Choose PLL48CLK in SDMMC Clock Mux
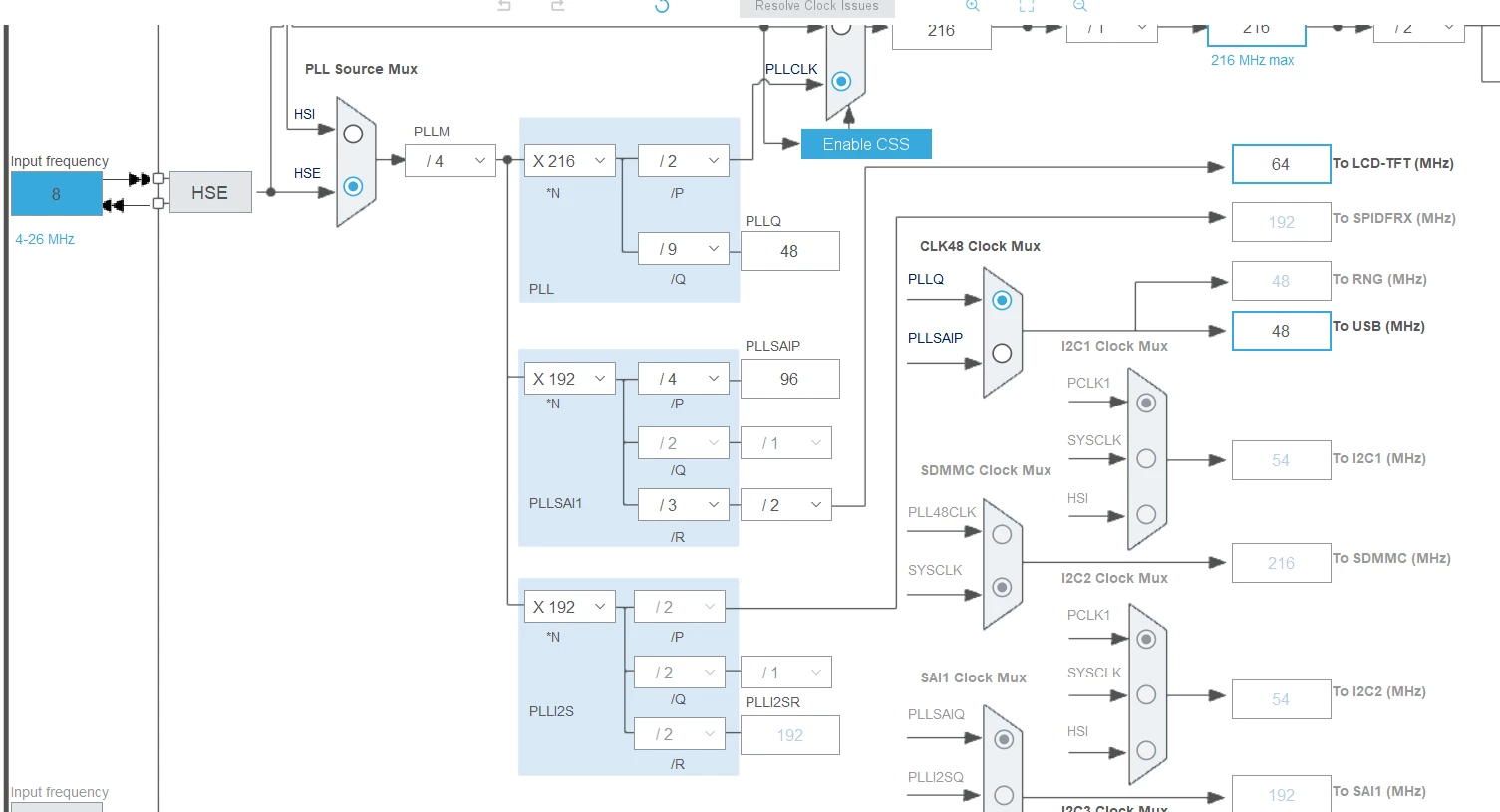The width and height of the screenshot is (1500, 812). [x=1002, y=534]
